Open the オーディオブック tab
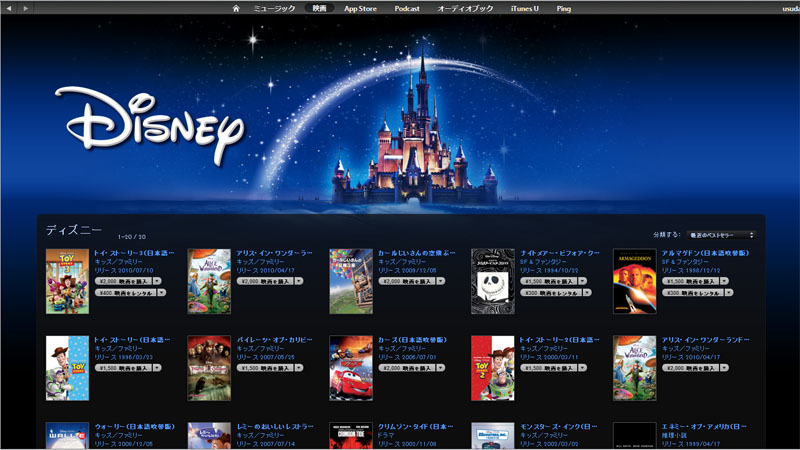The image size is (800, 450). [x=465, y=8]
